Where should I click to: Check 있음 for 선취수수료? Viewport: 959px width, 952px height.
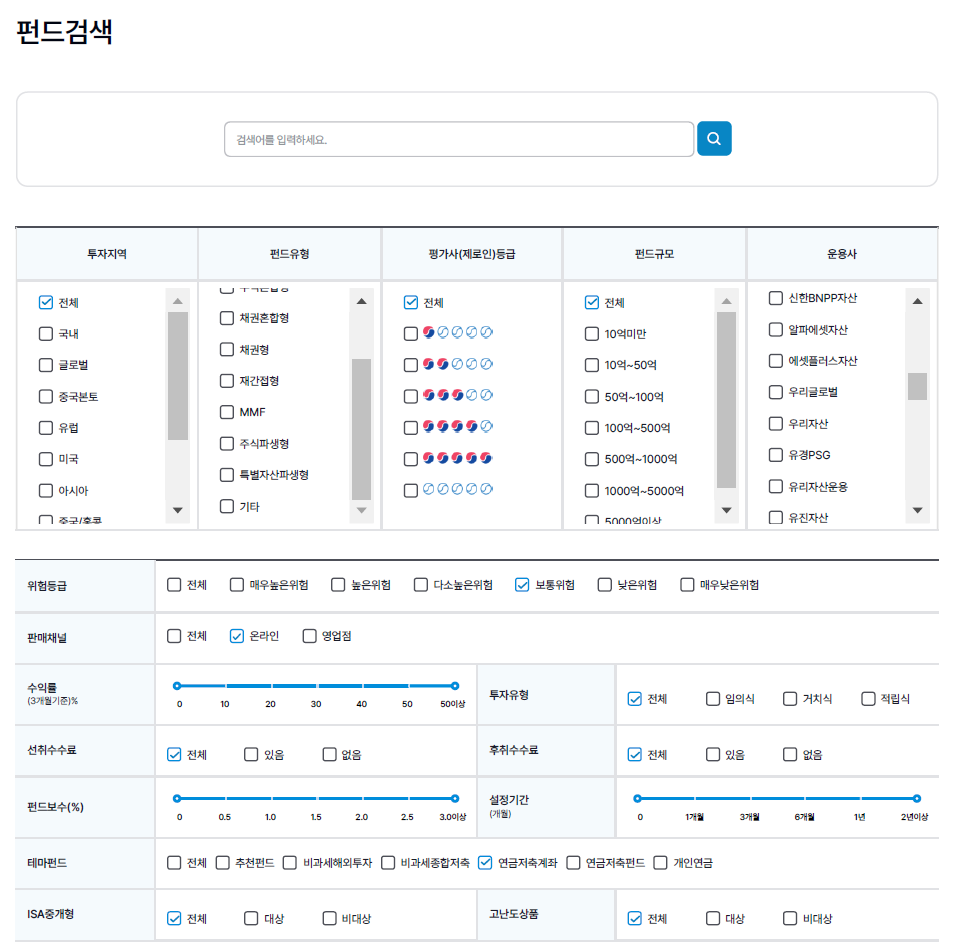coord(251,755)
